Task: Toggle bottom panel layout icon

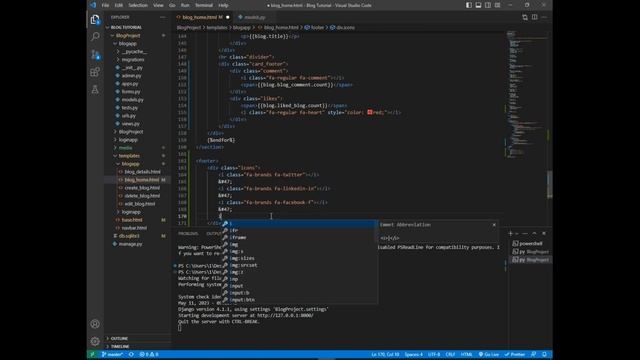Action: tap(478, 5)
